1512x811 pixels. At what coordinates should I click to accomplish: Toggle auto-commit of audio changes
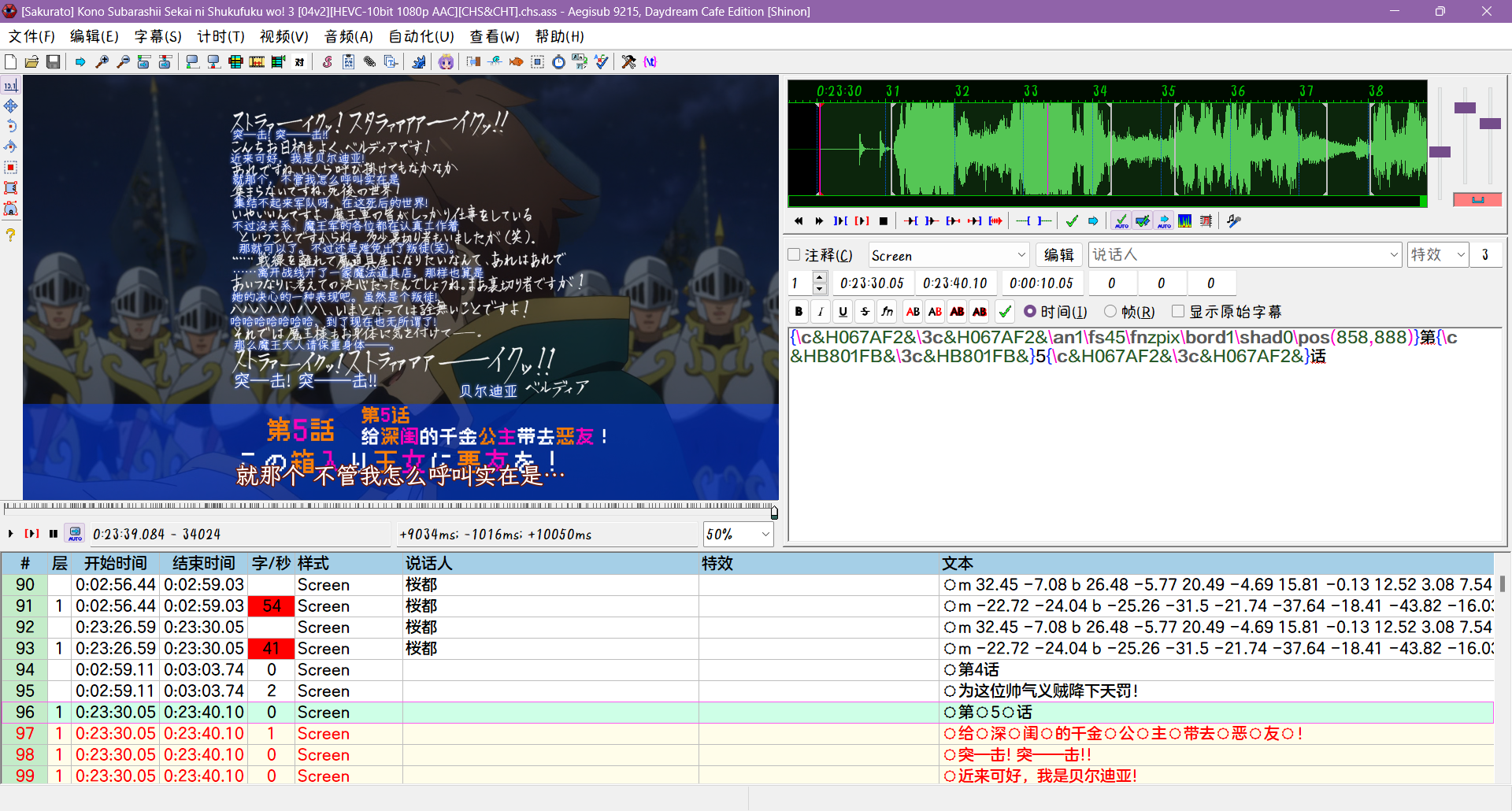(1121, 221)
